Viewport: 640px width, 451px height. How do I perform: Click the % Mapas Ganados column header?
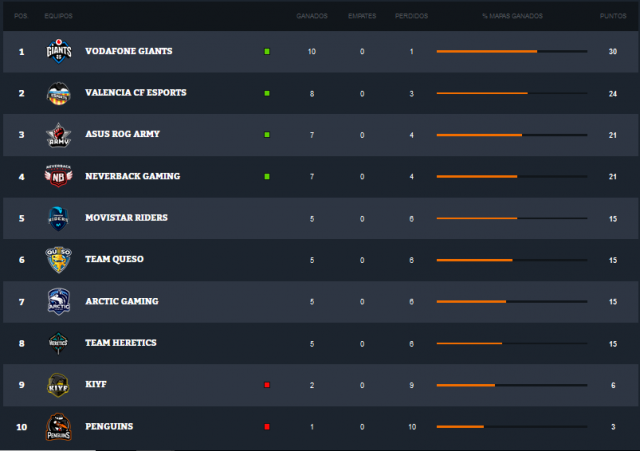coord(512,16)
